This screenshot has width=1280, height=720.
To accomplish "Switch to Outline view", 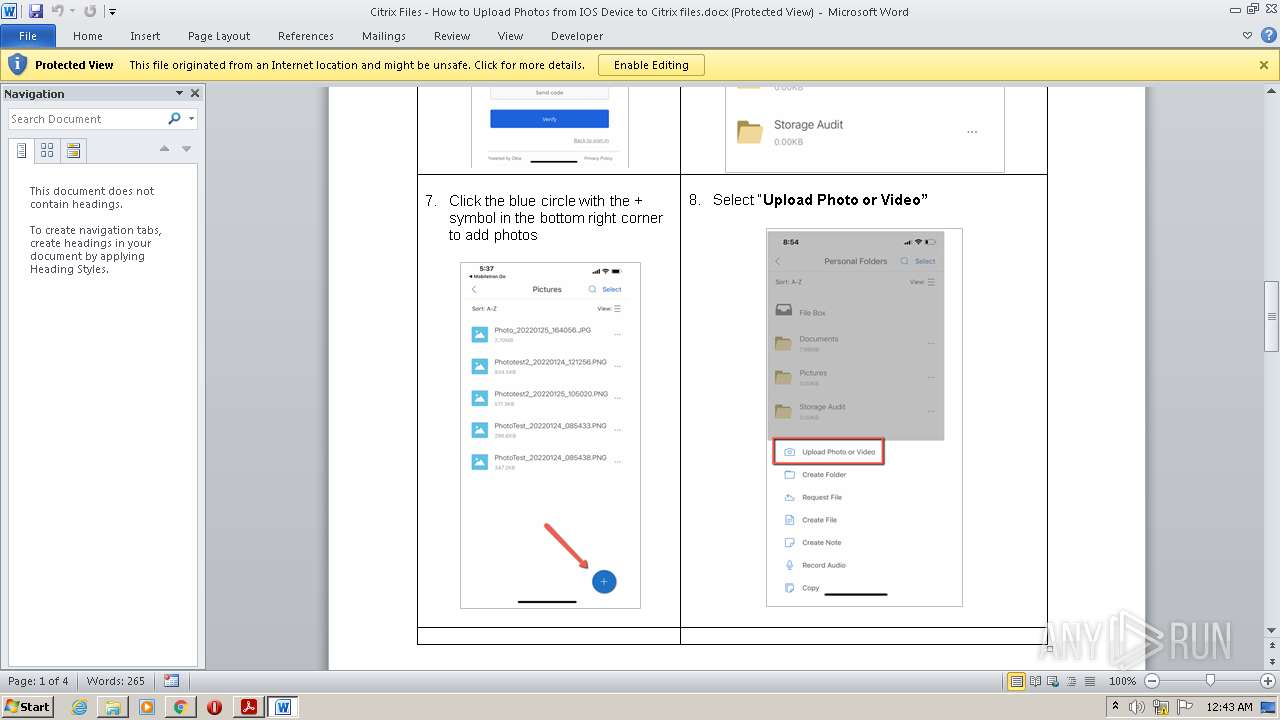I will (1069, 681).
